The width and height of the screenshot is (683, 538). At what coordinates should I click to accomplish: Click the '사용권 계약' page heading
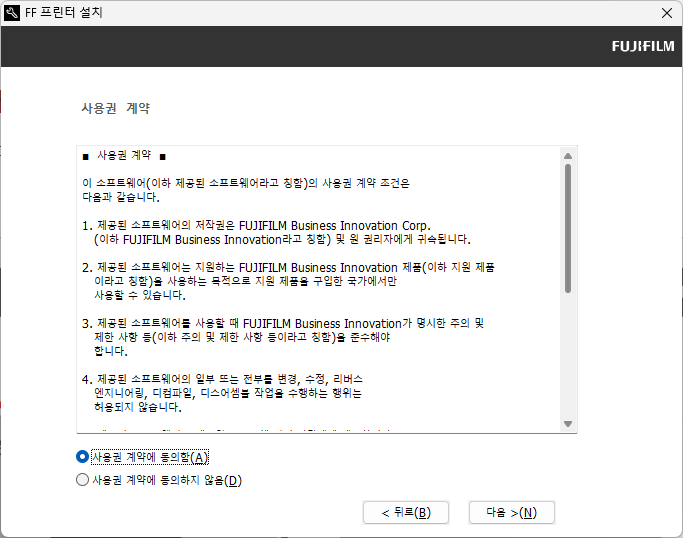116,108
